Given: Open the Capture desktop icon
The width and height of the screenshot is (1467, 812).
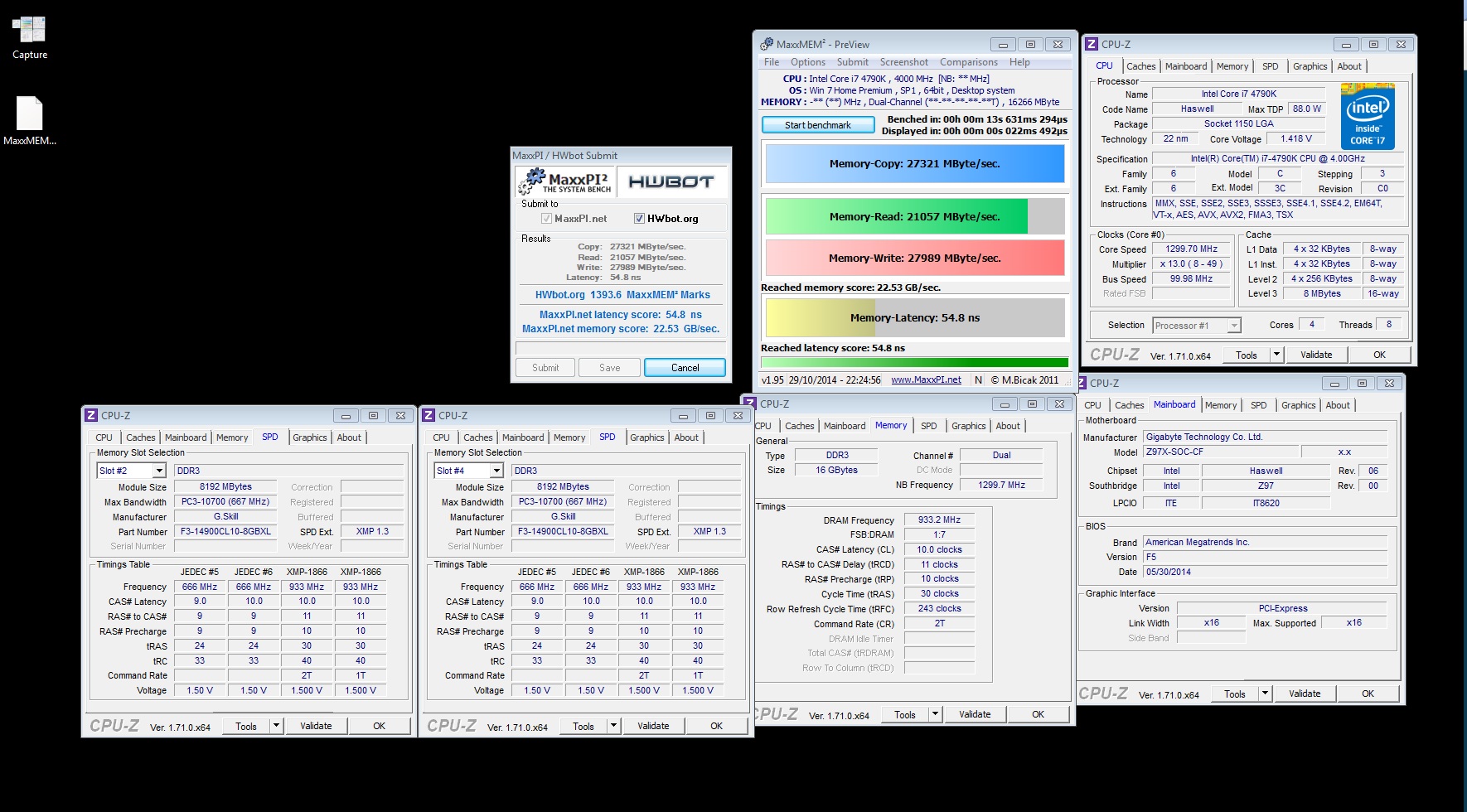Looking at the screenshot, I should [30, 37].
